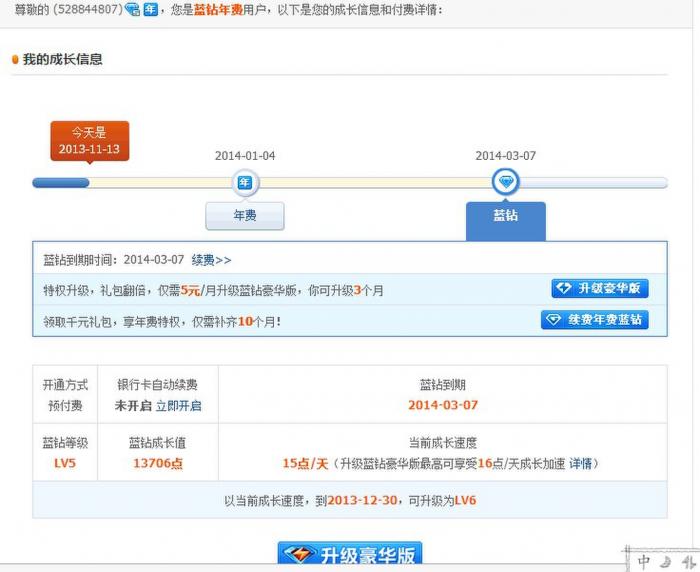700x572 pixels.
Task: Click the diamond icon on the 续费年费蓝钻 button
Action: (554, 320)
